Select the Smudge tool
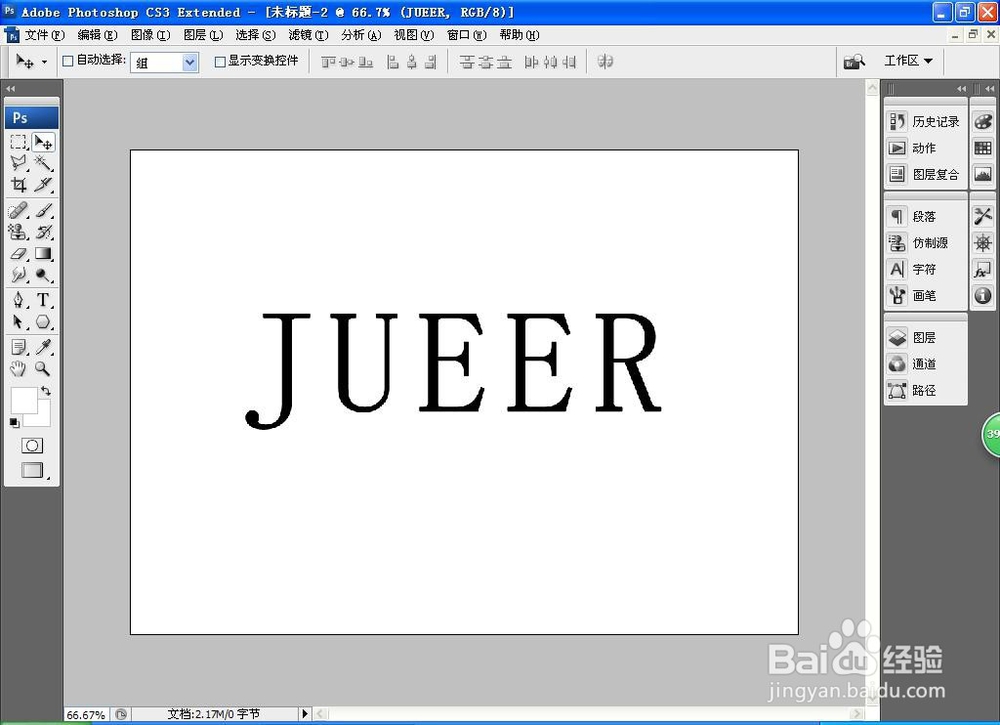1000x725 pixels. pyautogui.click(x=18, y=275)
